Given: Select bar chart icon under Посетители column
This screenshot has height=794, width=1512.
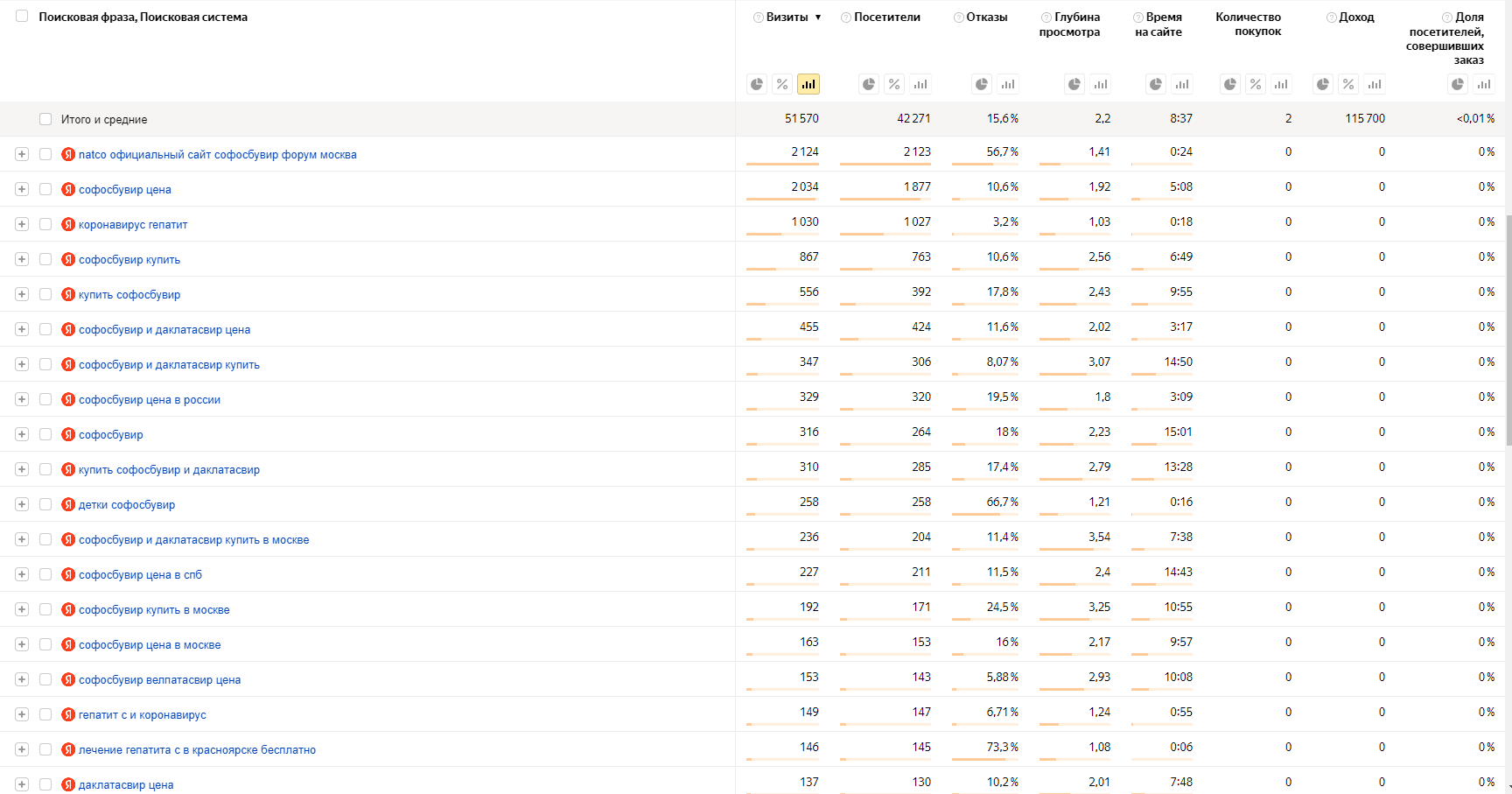Looking at the screenshot, I should click(920, 84).
